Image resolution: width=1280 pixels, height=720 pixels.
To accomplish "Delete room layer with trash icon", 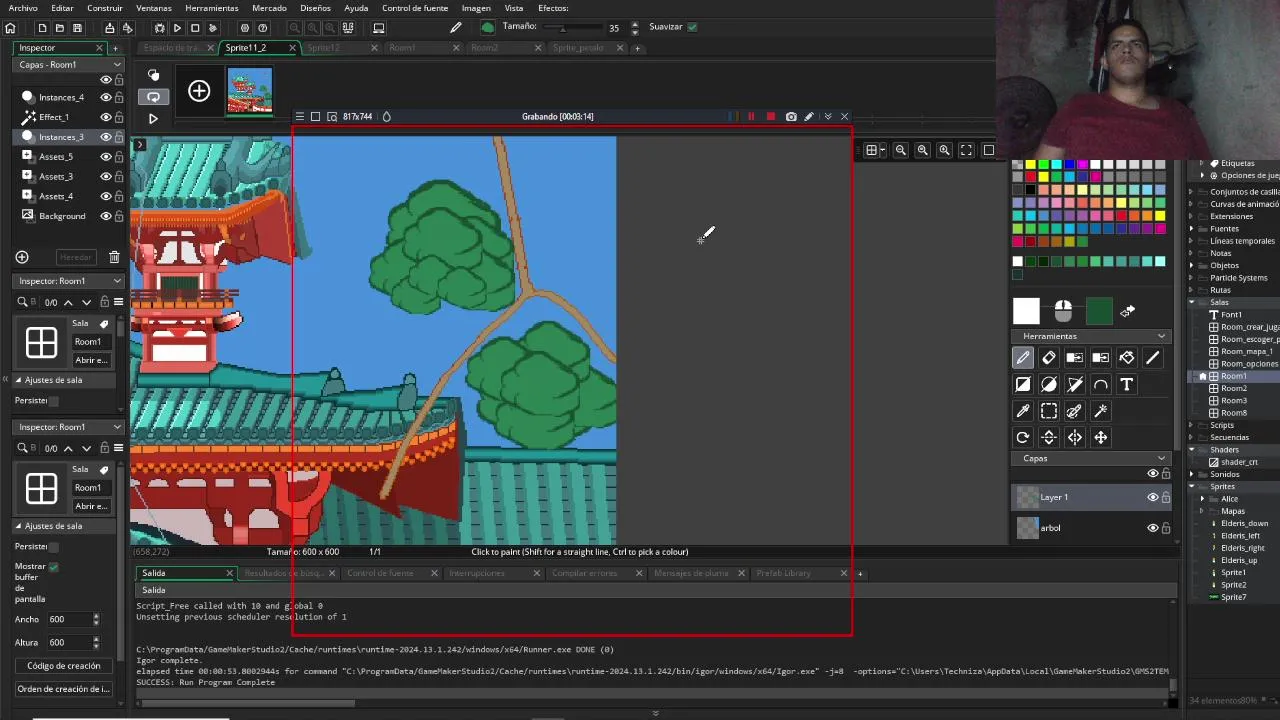I will click(x=114, y=257).
